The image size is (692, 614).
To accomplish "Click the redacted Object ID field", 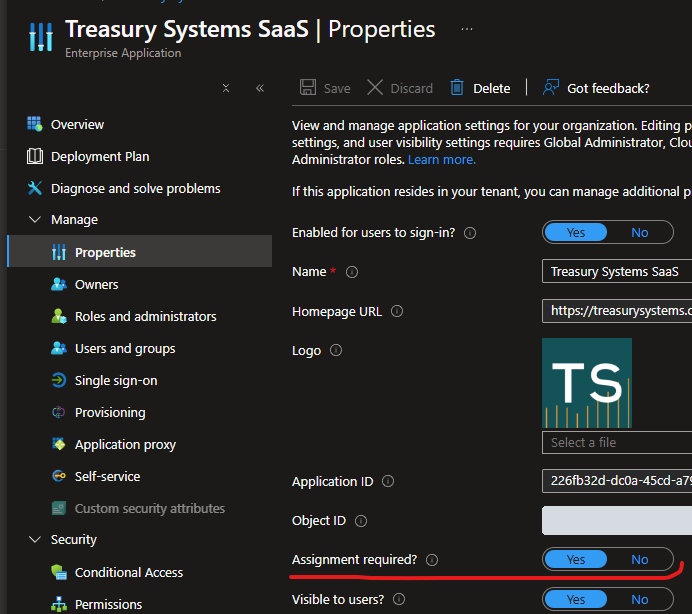I will point(617,520).
